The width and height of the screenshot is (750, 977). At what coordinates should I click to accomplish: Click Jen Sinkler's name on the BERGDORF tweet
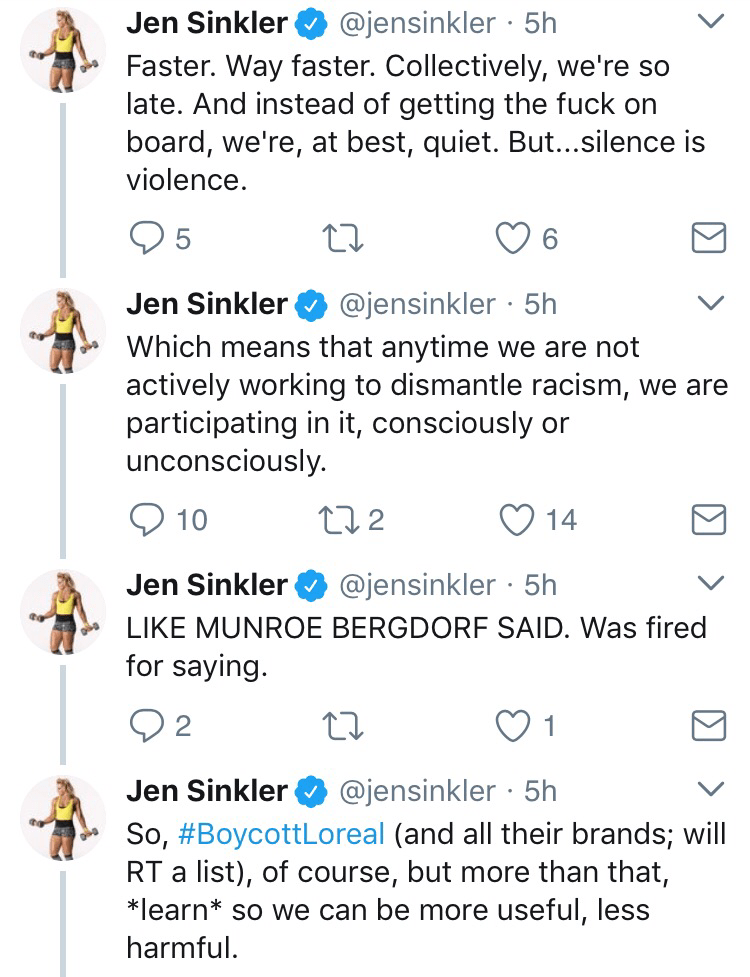[207, 584]
